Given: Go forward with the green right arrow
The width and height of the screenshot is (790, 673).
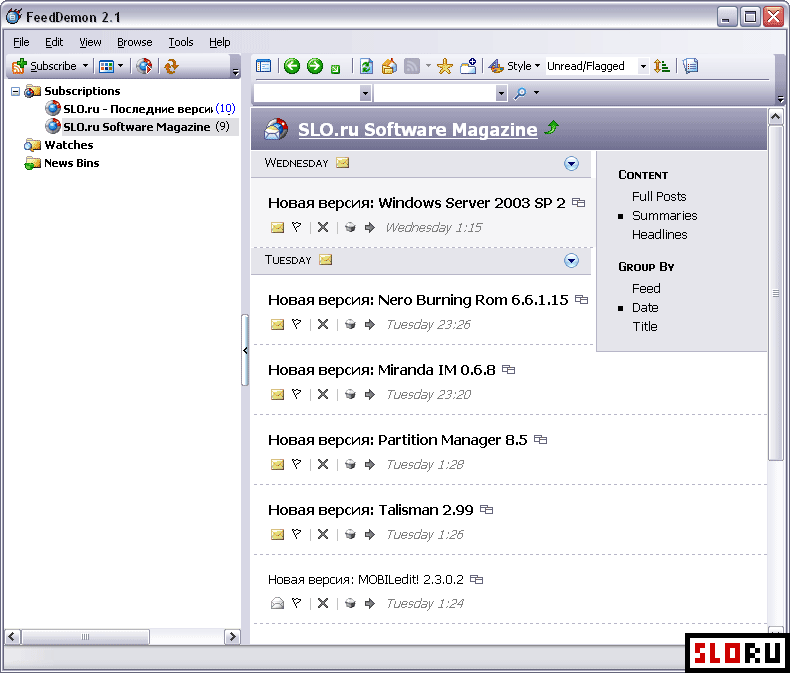Looking at the screenshot, I should (x=315, y=66).
